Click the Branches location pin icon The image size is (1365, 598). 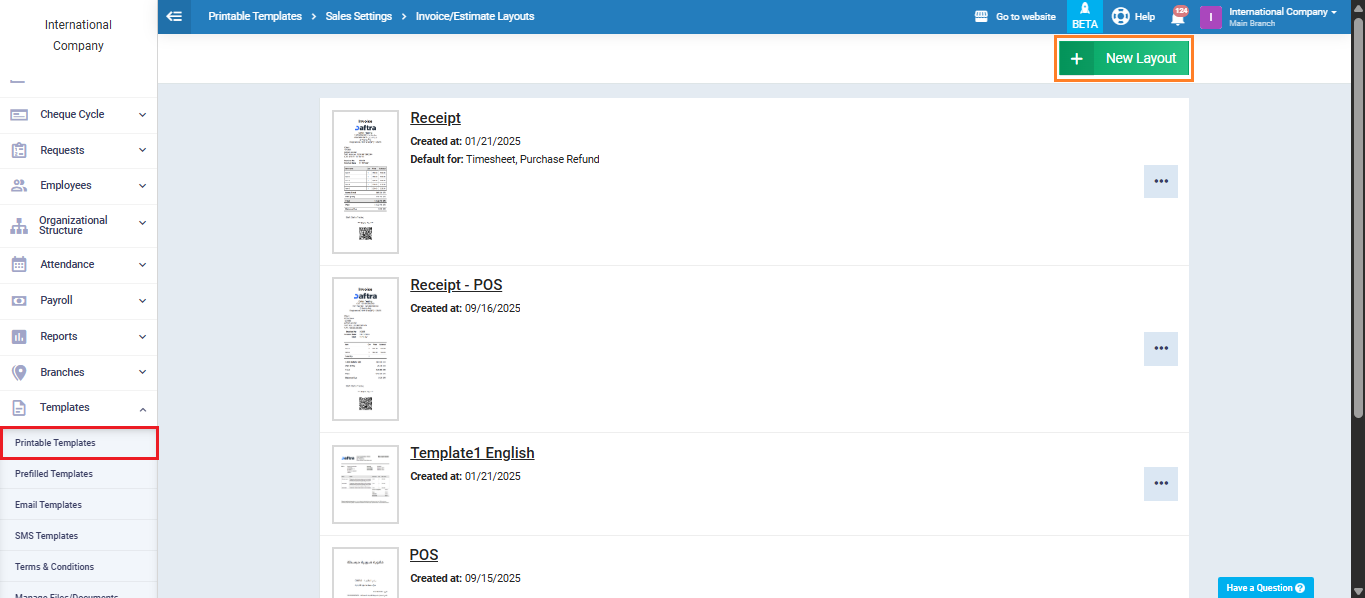19,372
